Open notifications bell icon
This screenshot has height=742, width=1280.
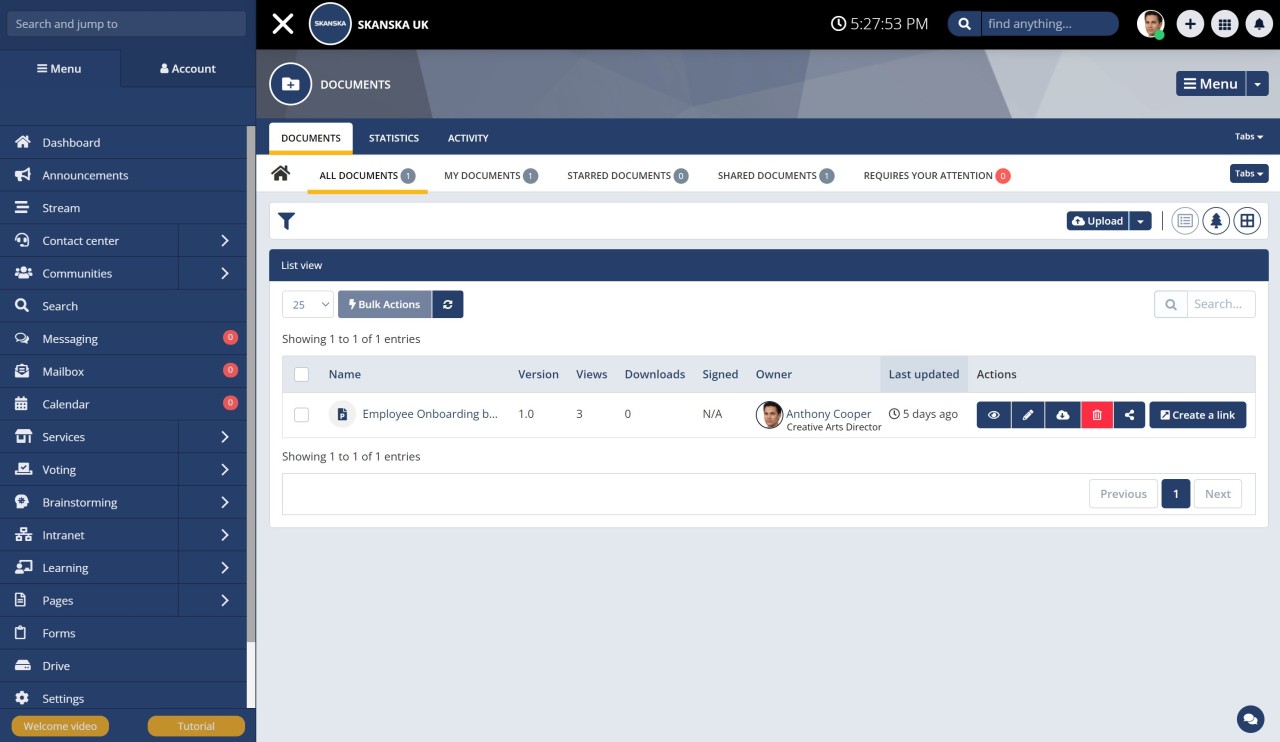tap(1258, 25)
